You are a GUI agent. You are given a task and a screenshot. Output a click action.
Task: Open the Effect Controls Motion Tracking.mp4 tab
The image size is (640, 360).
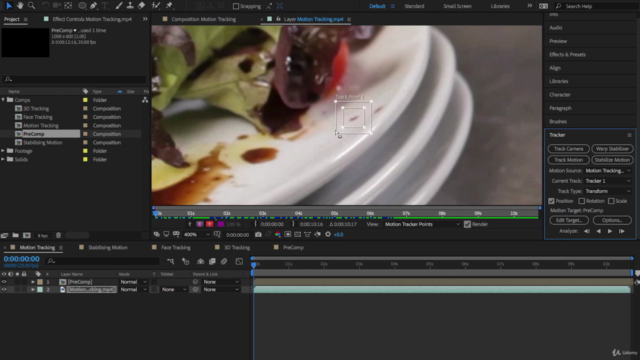pyautogui.click(x=92, y=19)
